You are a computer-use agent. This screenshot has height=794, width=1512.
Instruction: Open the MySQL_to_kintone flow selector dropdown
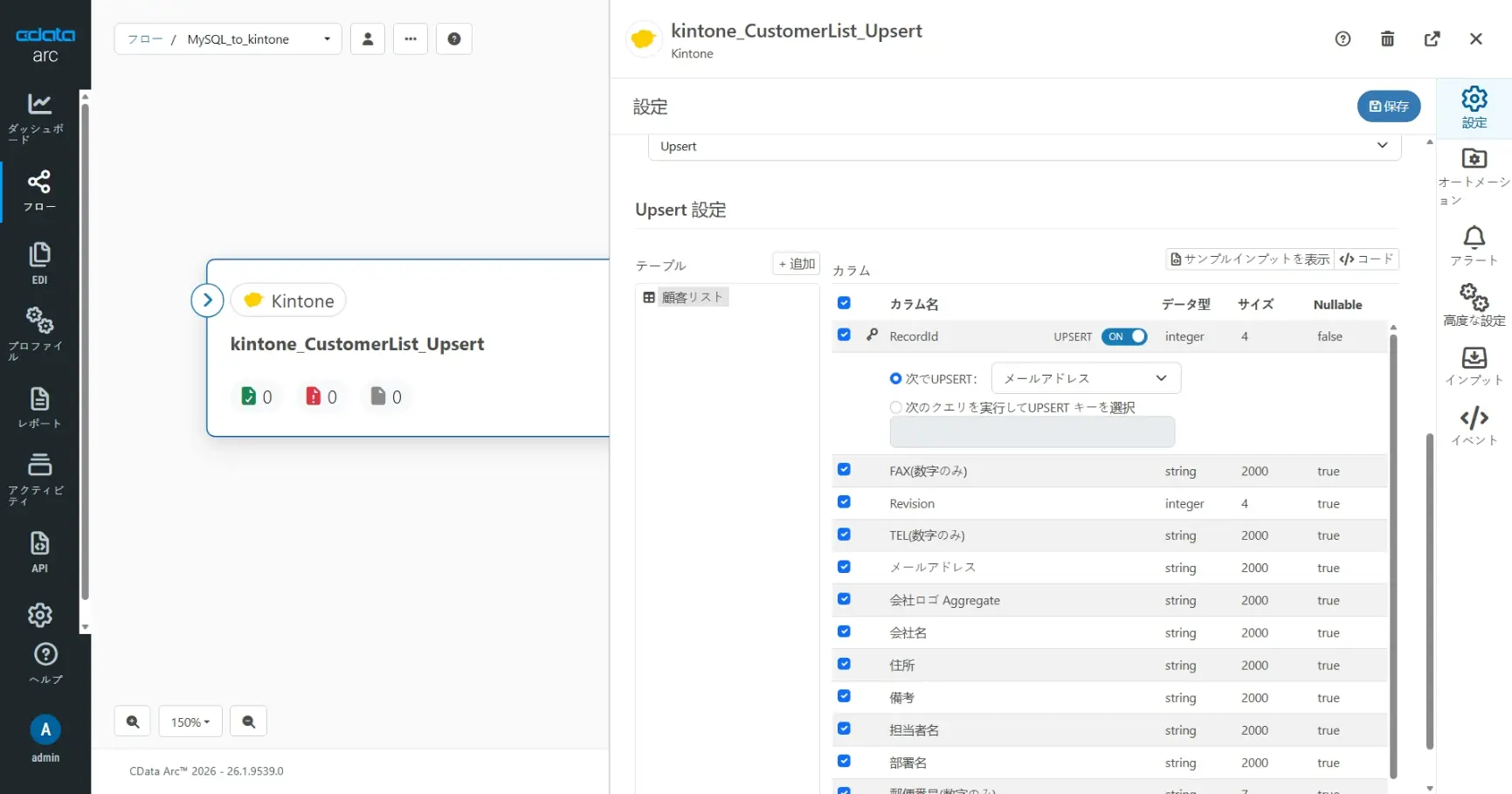click(228, 38)
